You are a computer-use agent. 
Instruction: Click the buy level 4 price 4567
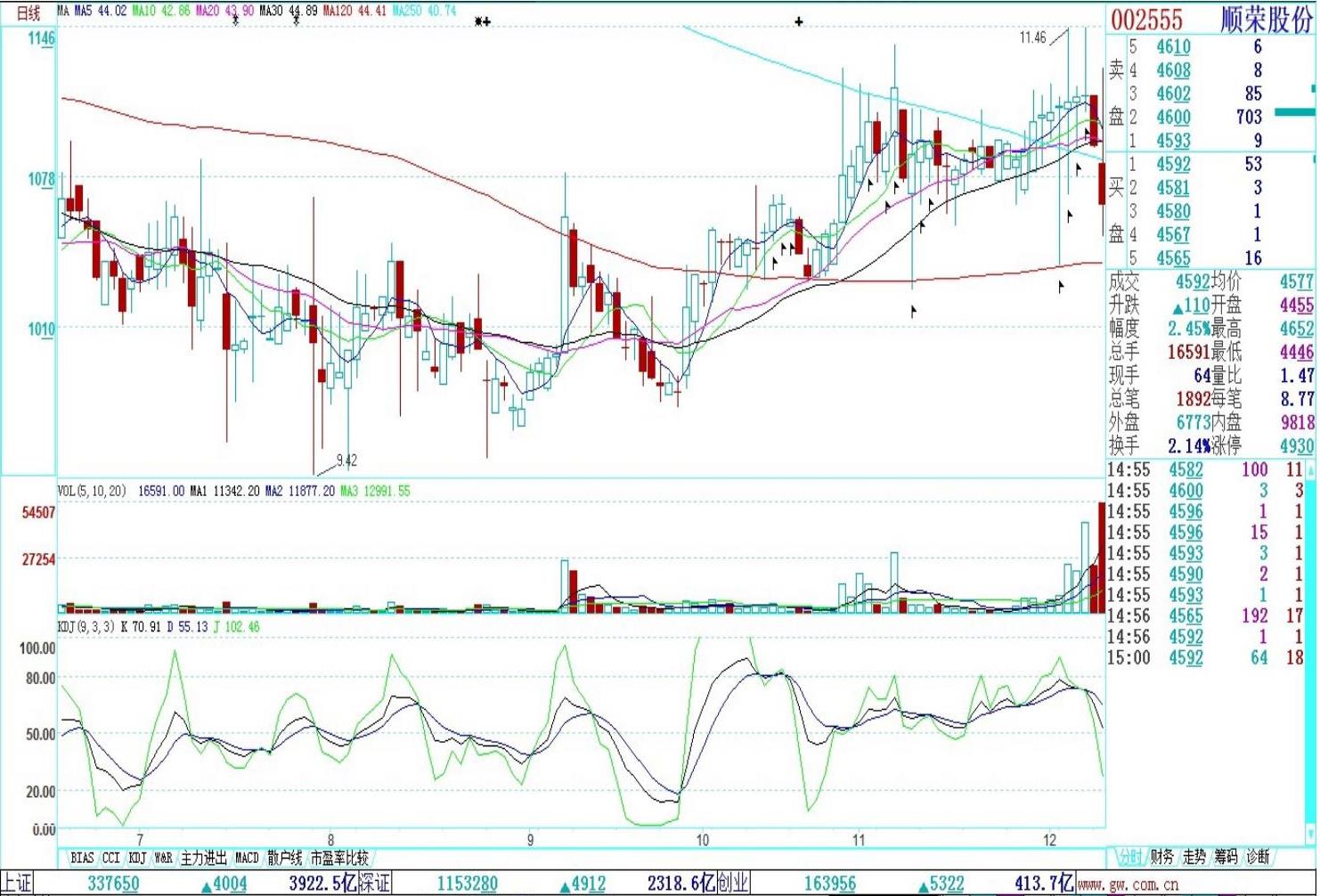1173,235
